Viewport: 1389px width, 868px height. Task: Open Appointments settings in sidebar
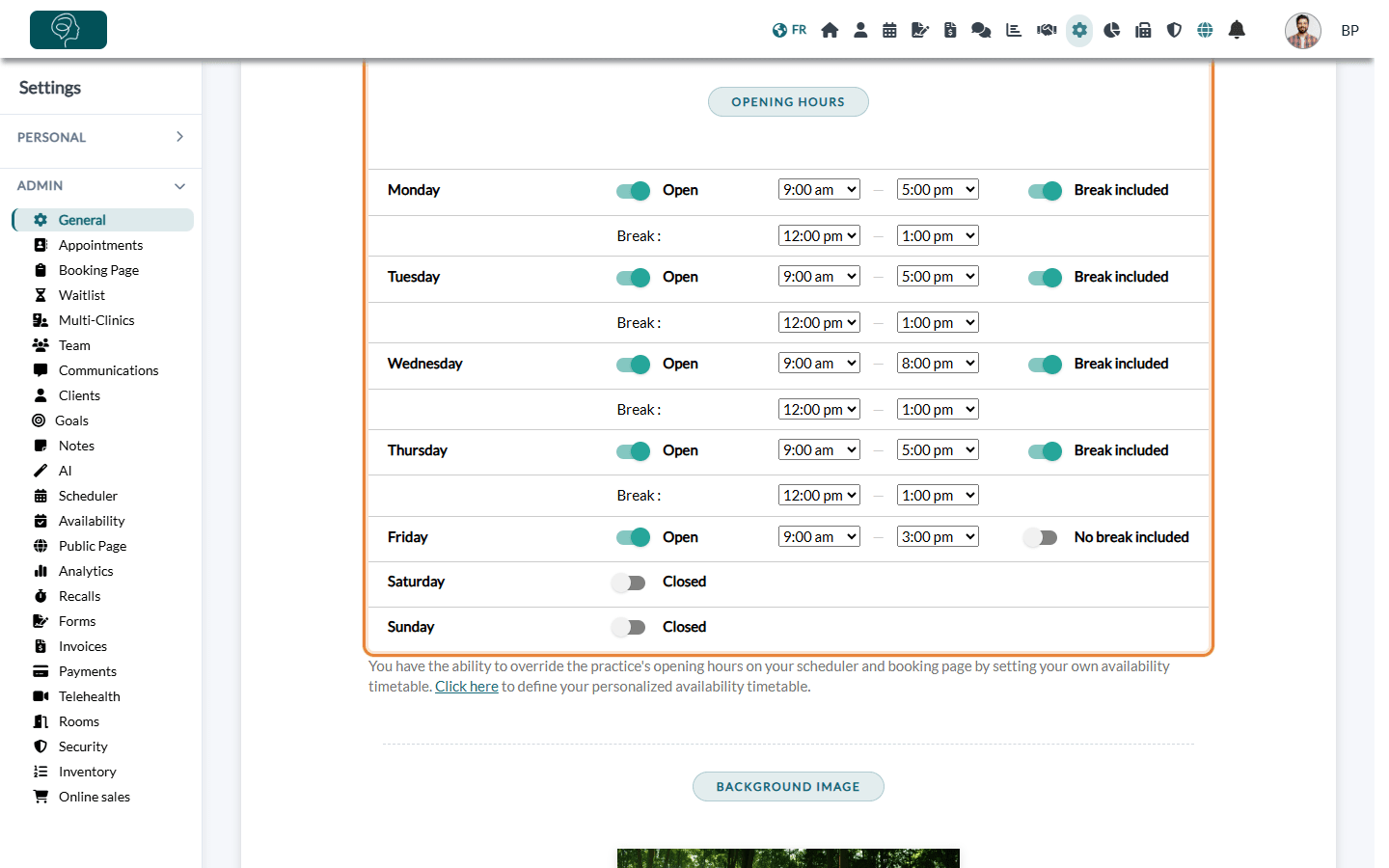[x=100, y=245]
